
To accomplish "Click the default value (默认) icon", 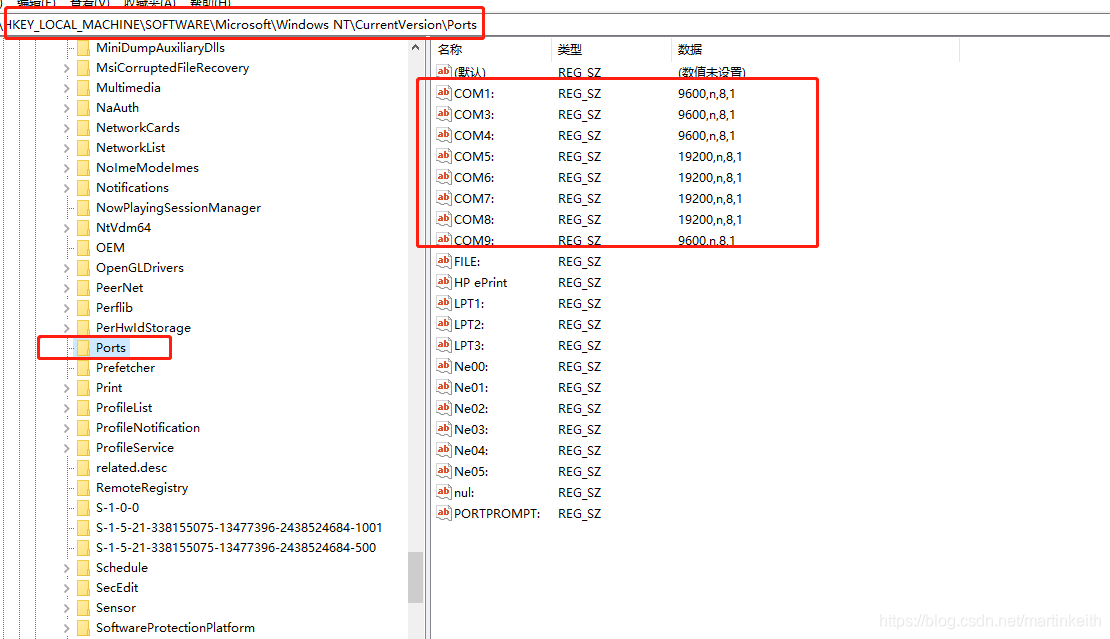I will 444,71.
